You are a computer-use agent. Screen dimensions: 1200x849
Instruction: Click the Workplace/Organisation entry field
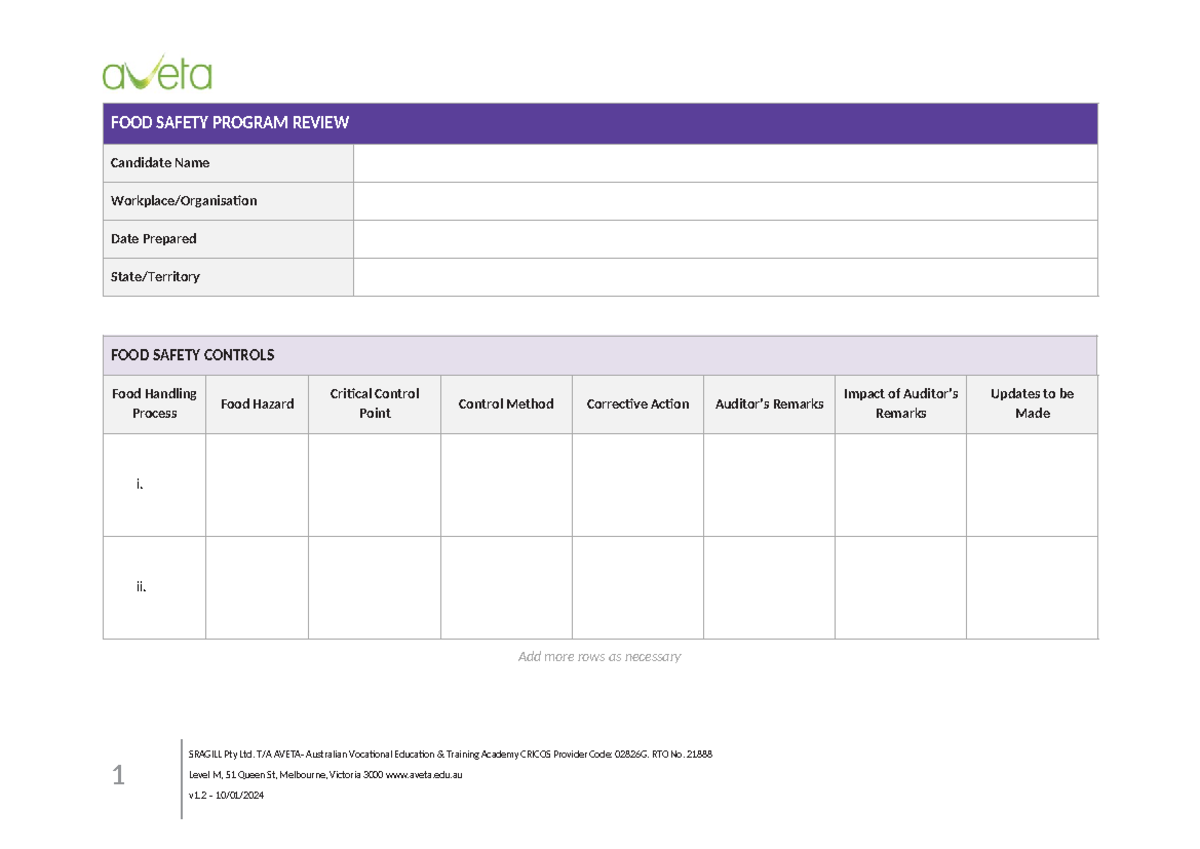(725, 201)
